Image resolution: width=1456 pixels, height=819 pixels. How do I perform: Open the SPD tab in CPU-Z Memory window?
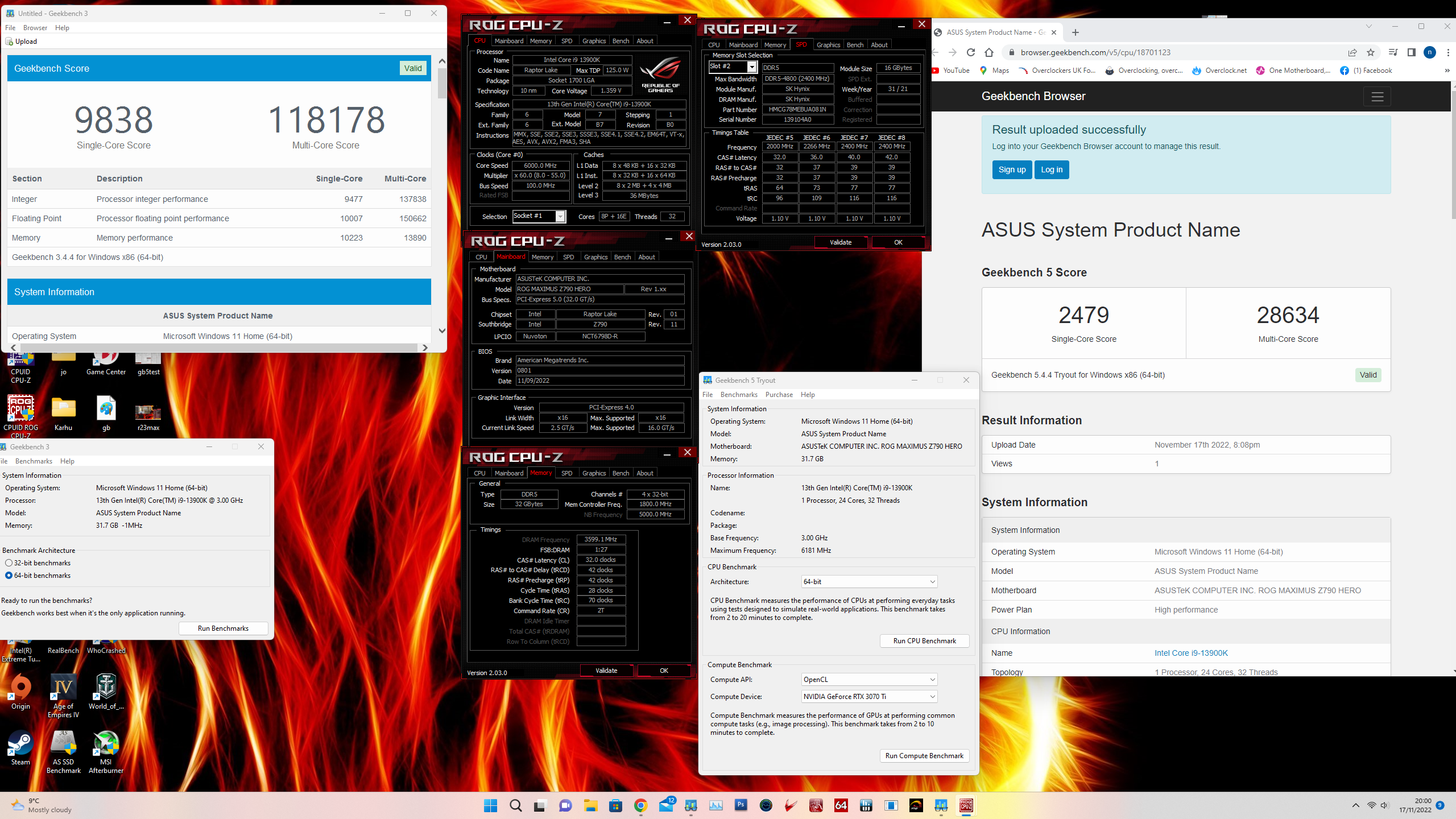coord(566,473)
